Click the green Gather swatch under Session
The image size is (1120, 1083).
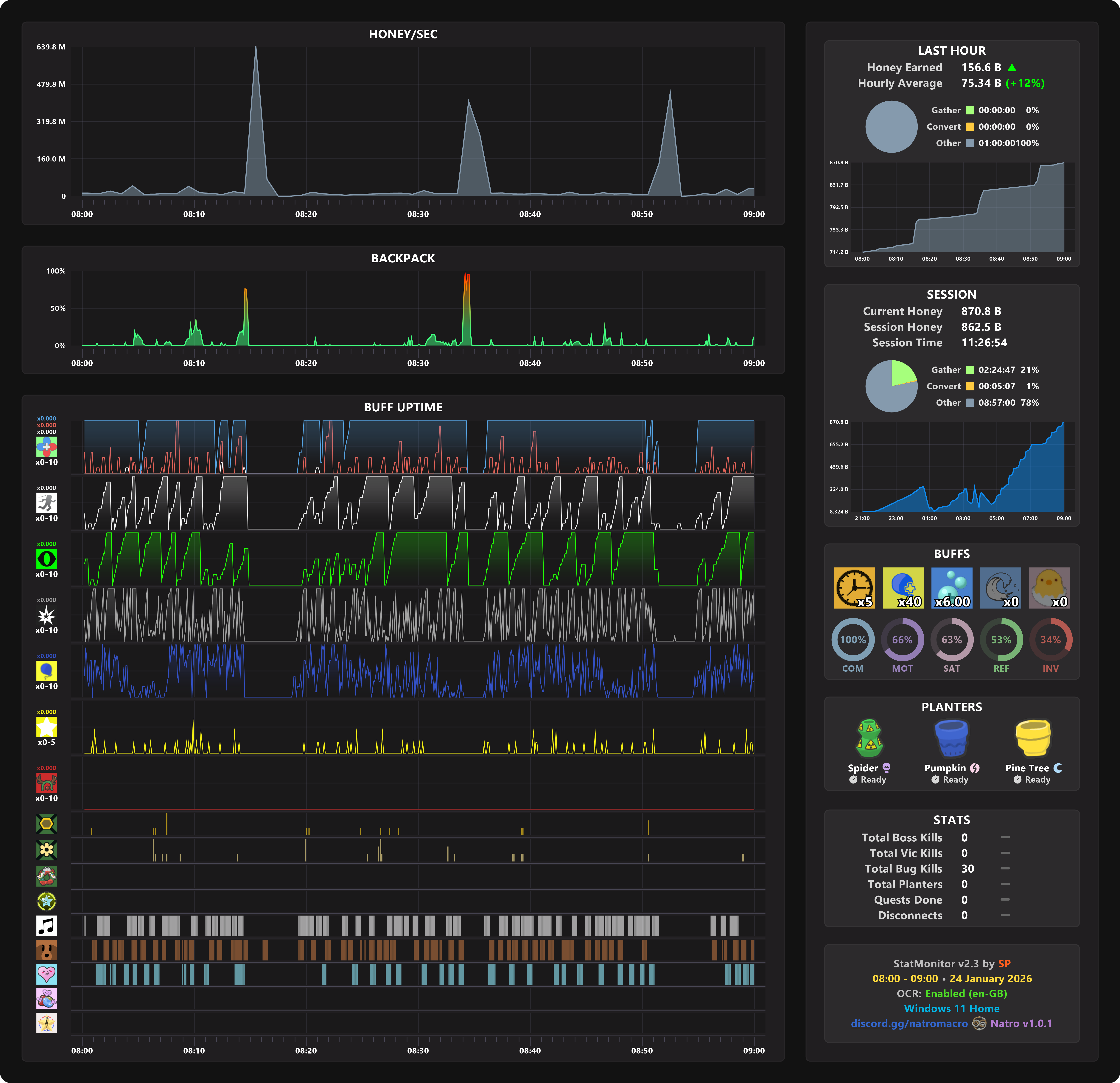(x=970, y=370)
